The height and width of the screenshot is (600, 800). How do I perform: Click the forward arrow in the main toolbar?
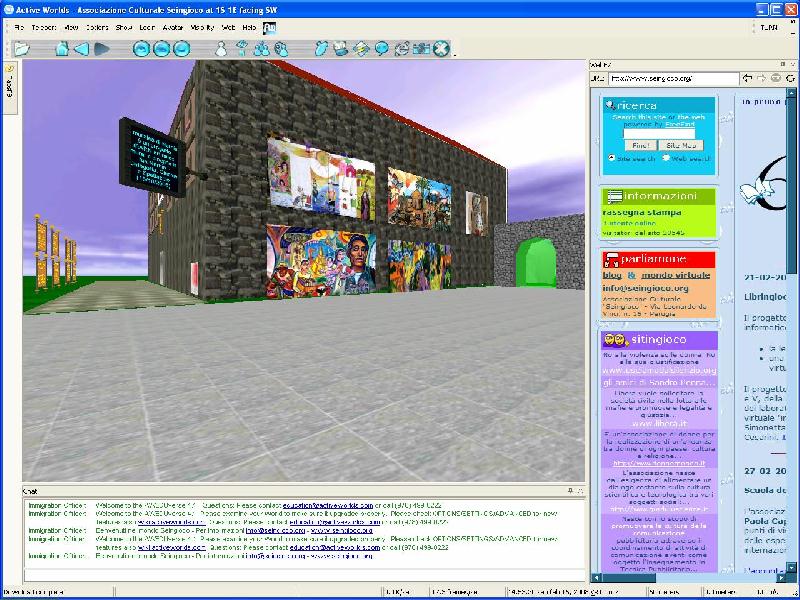102,48
